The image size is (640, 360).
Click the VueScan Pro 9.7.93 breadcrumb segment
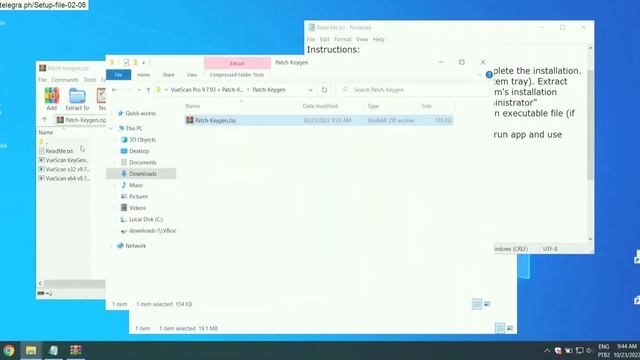pos(207,90)
